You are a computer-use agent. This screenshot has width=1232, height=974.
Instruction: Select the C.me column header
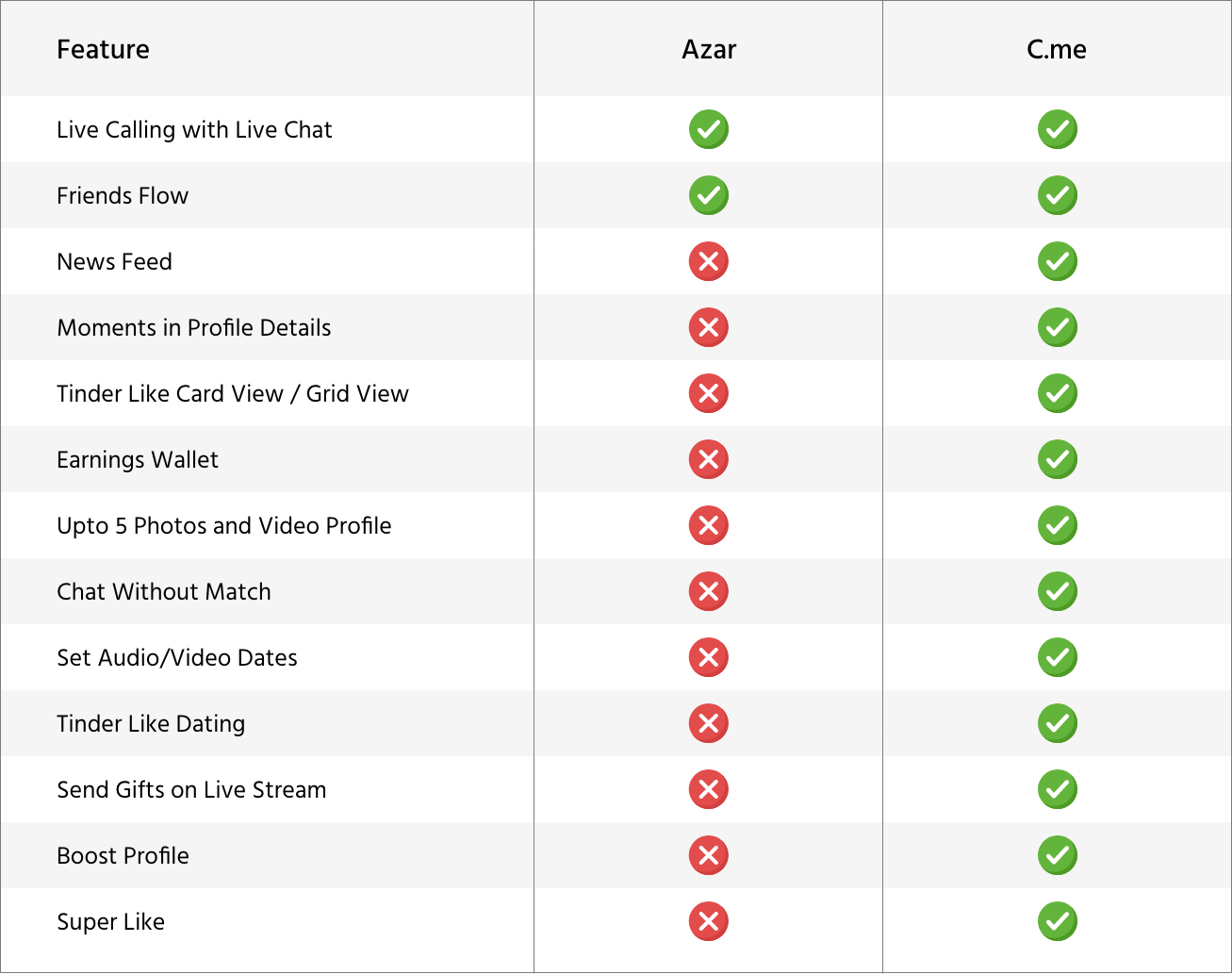click(x=1057, y=49)
